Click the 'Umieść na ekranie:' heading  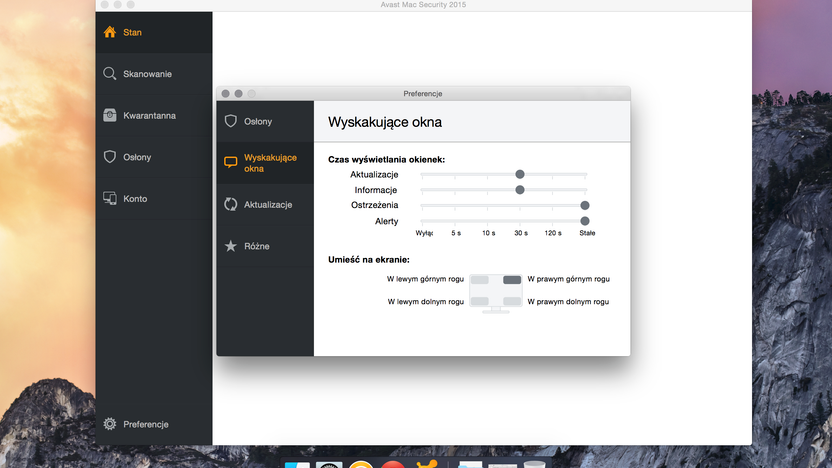click(369, 259)
